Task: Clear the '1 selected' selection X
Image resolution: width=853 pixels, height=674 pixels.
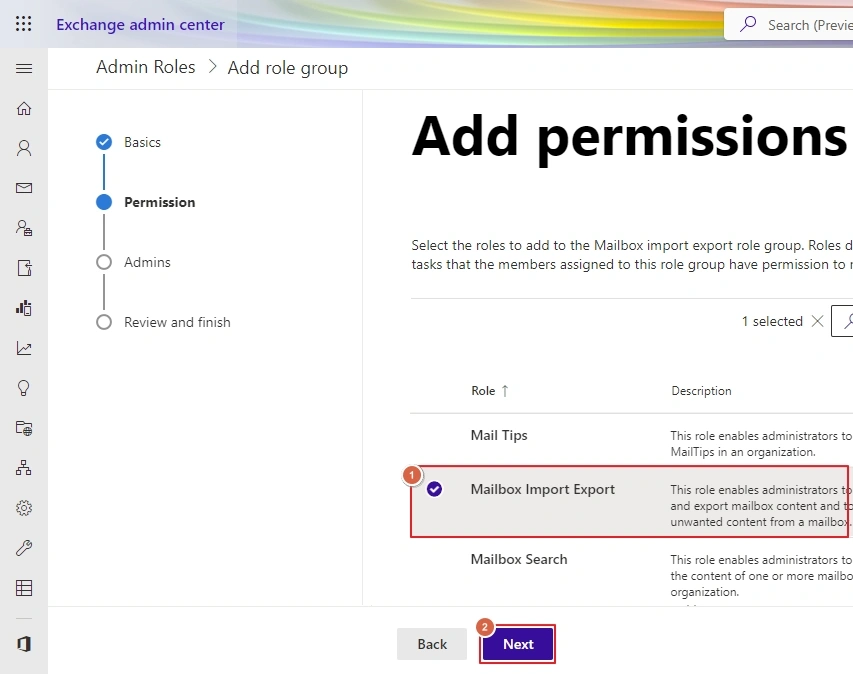Action: pos(817,321)
